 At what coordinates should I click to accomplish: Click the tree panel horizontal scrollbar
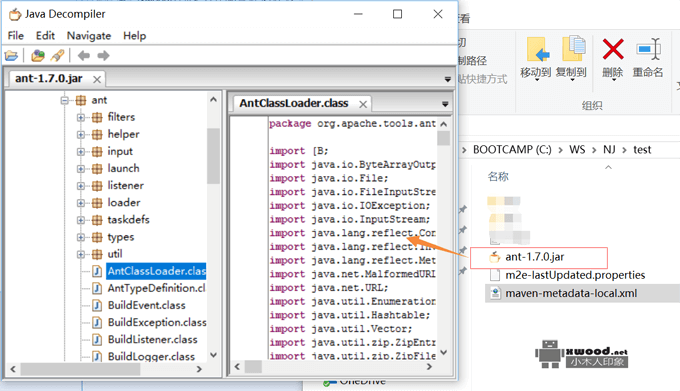click(80, 369)
